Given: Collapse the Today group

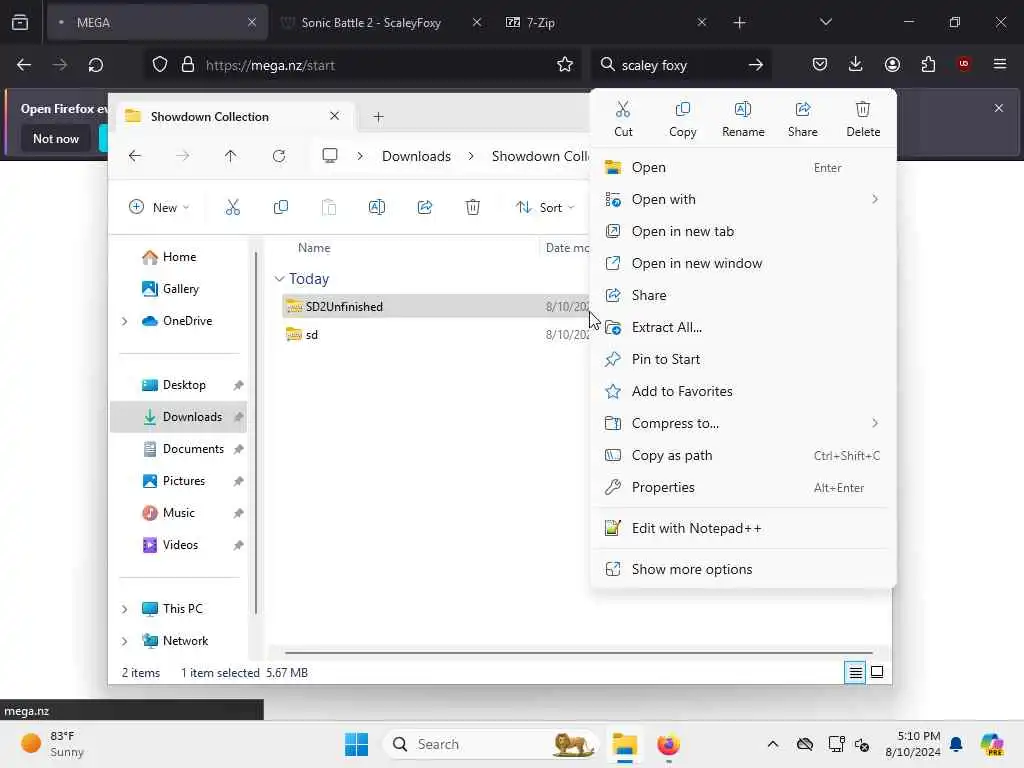Looking at the screenshot, I should click(280, 279).
